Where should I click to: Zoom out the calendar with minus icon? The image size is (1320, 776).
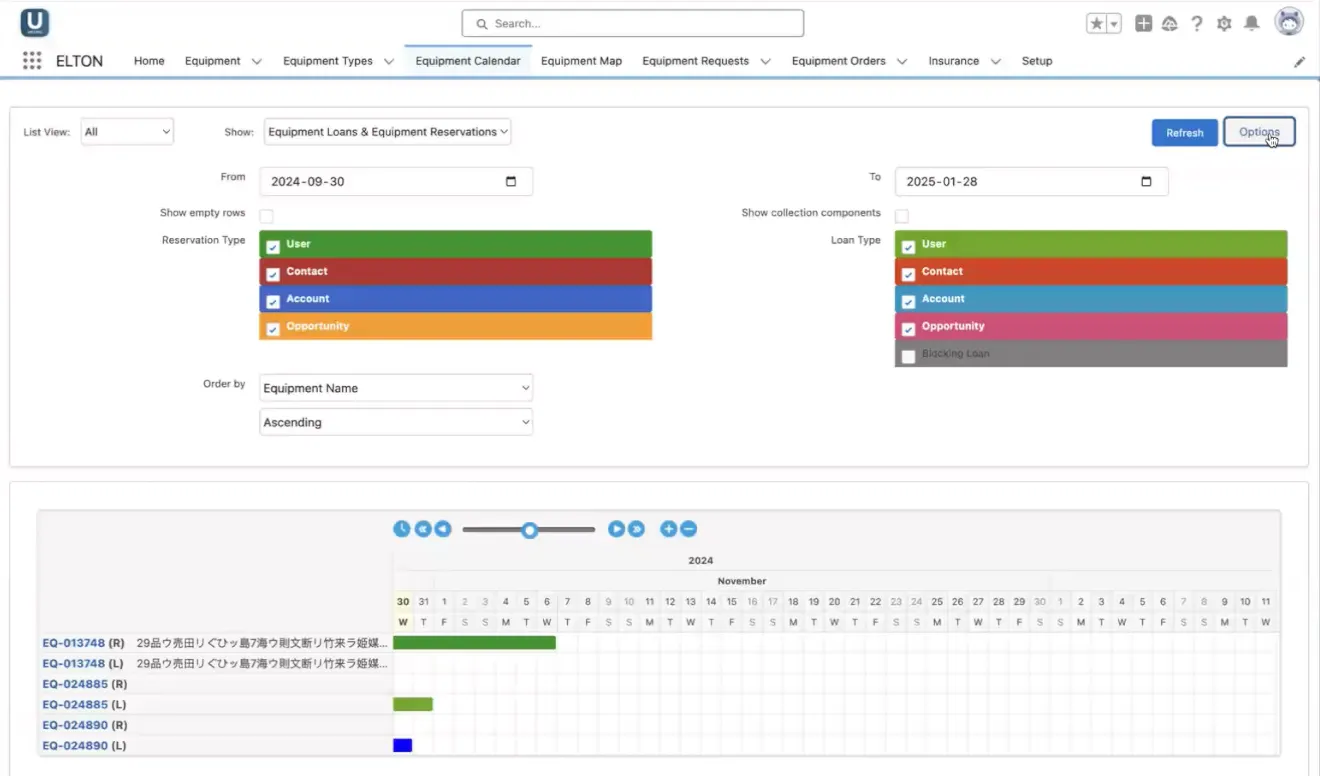tap(688, 529)
